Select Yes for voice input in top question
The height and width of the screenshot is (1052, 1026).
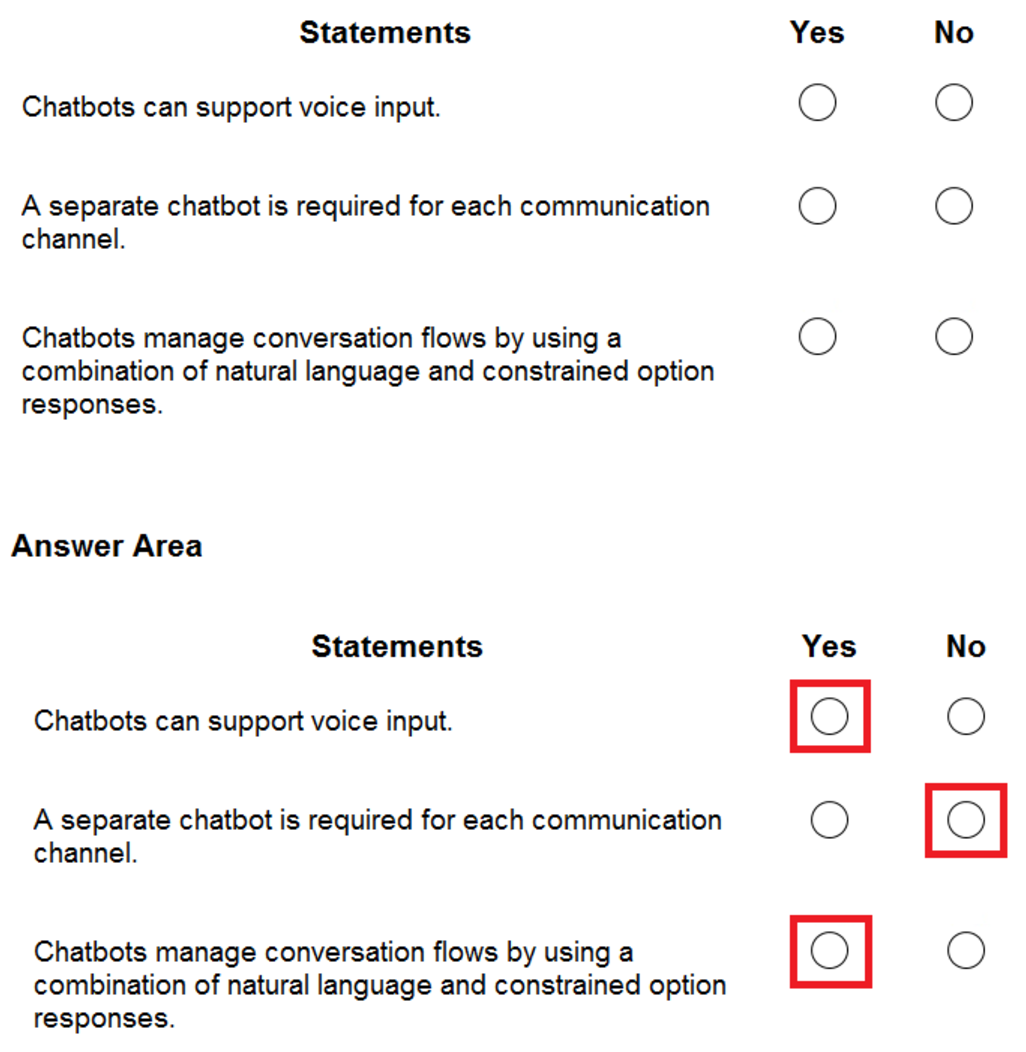pos(817,103)
